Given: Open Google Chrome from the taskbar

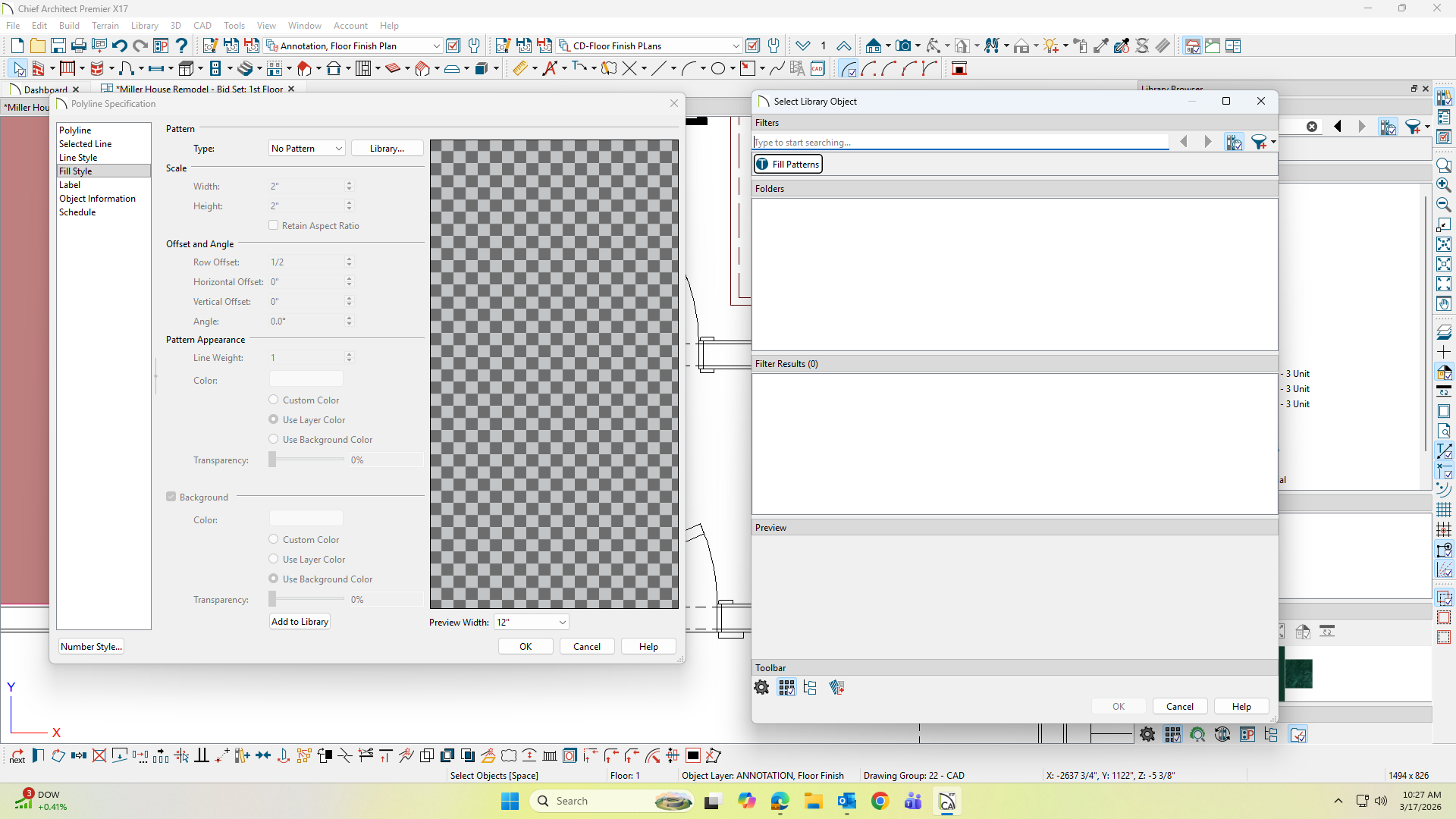Looking at the screenshot, I should tap(880, 801).
